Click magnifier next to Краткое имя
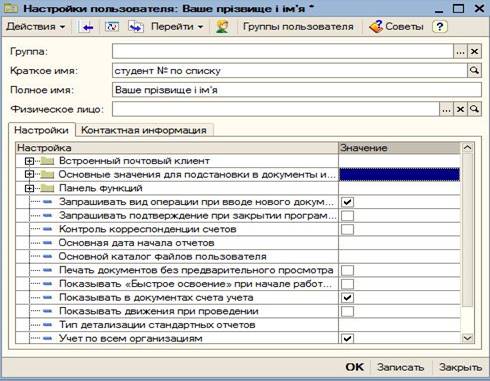The width and height of the screenshot is (490, 381). [474, 71]
